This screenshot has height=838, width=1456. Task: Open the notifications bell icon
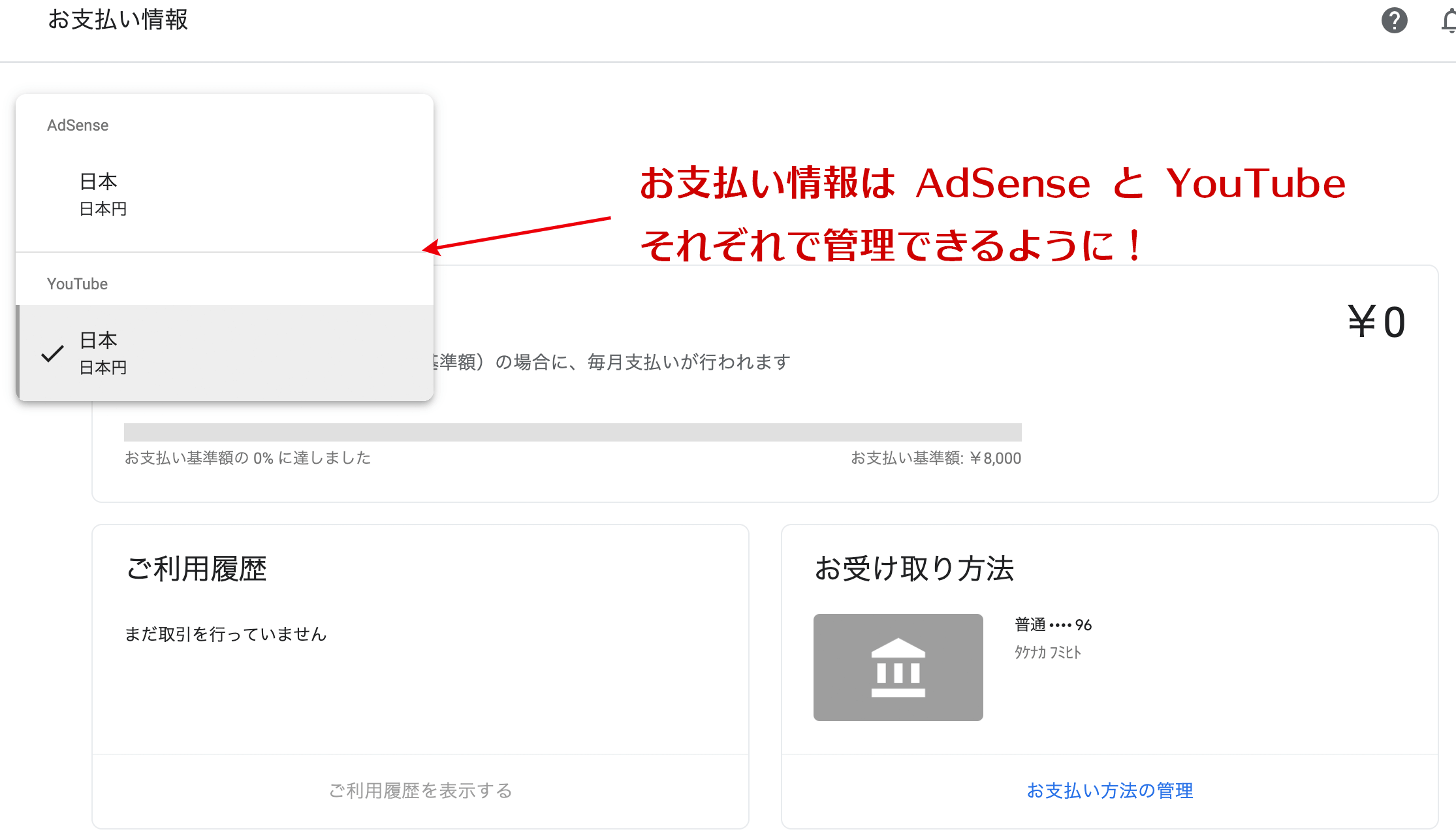[1448, 21]
